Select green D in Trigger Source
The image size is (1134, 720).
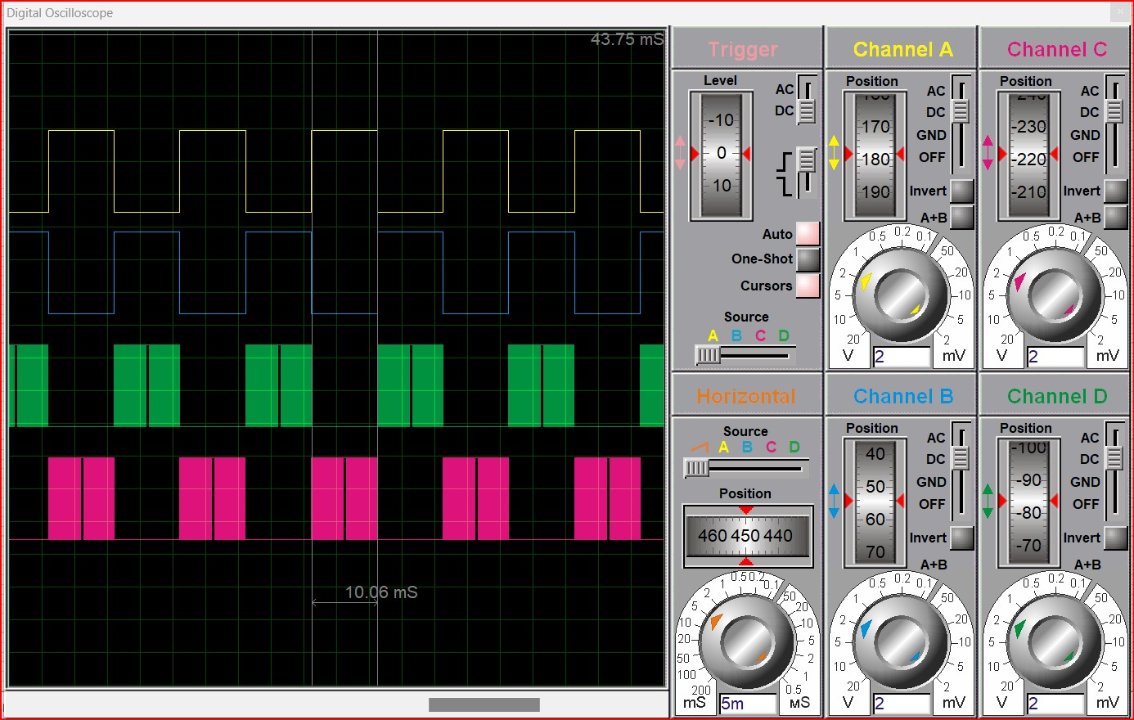pyautogui.click(x=784, y=335)
